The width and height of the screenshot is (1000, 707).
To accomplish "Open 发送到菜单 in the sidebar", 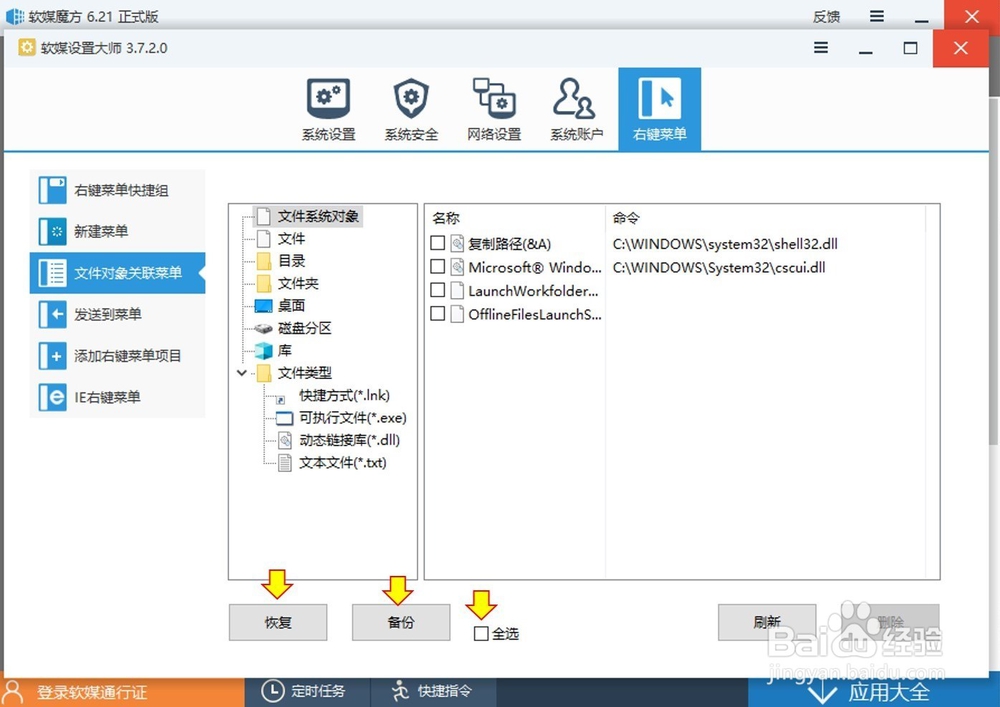I will tap(110, 314).
